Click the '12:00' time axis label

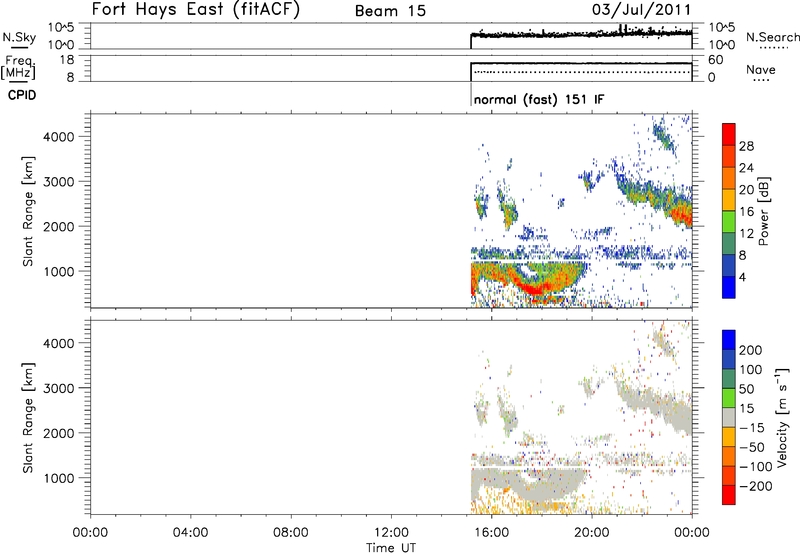click(391, 533)
